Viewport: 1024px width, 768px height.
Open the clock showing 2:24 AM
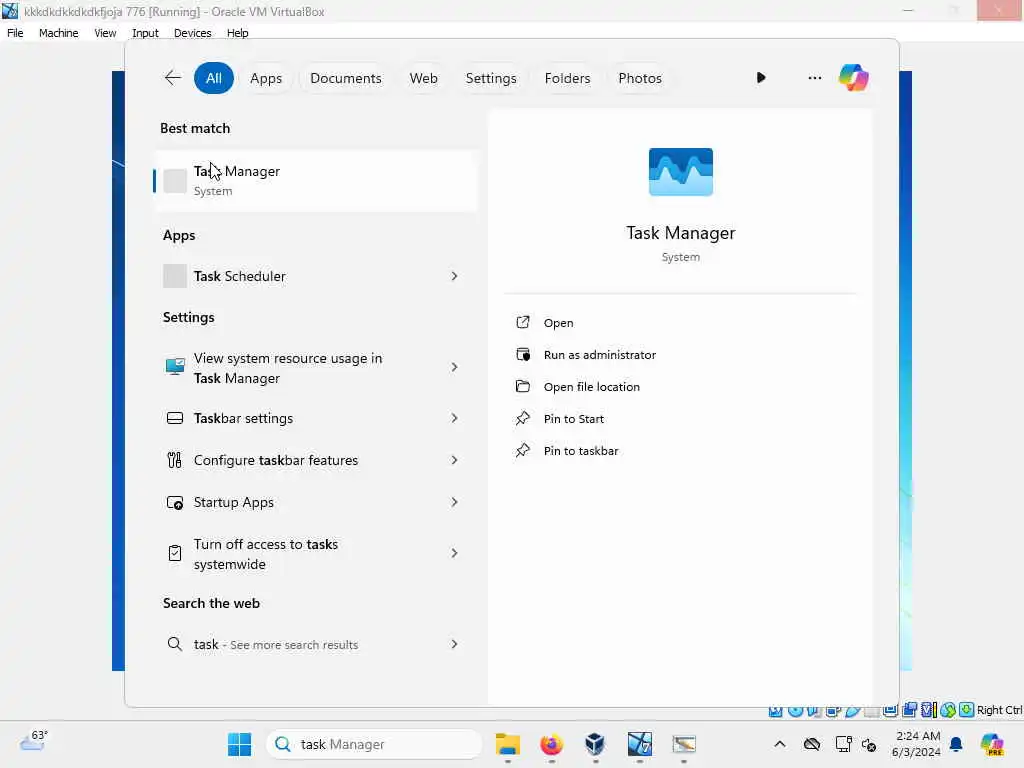click(916, 744)
